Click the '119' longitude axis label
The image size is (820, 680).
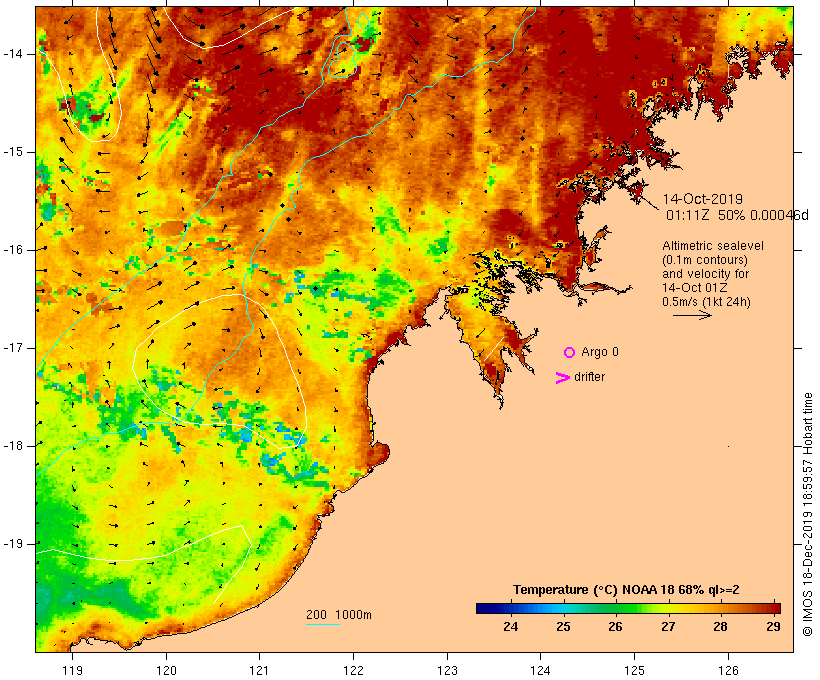[72, 671]
